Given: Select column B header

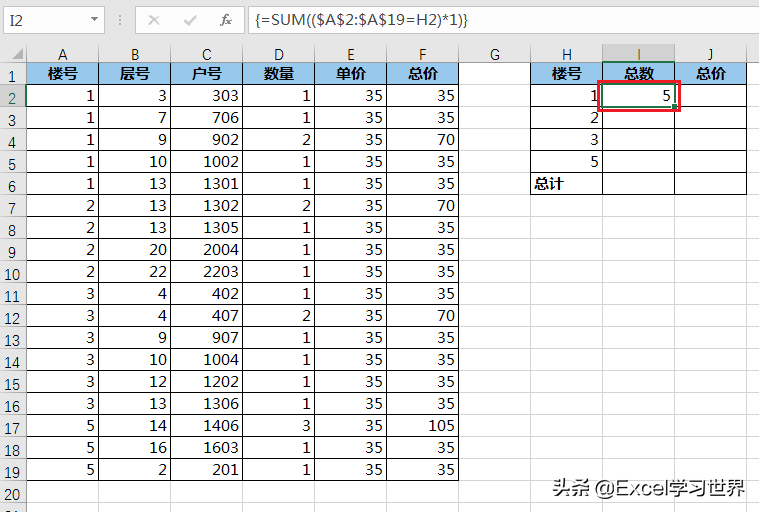Looking at the screenshot, I should (135, 54).
